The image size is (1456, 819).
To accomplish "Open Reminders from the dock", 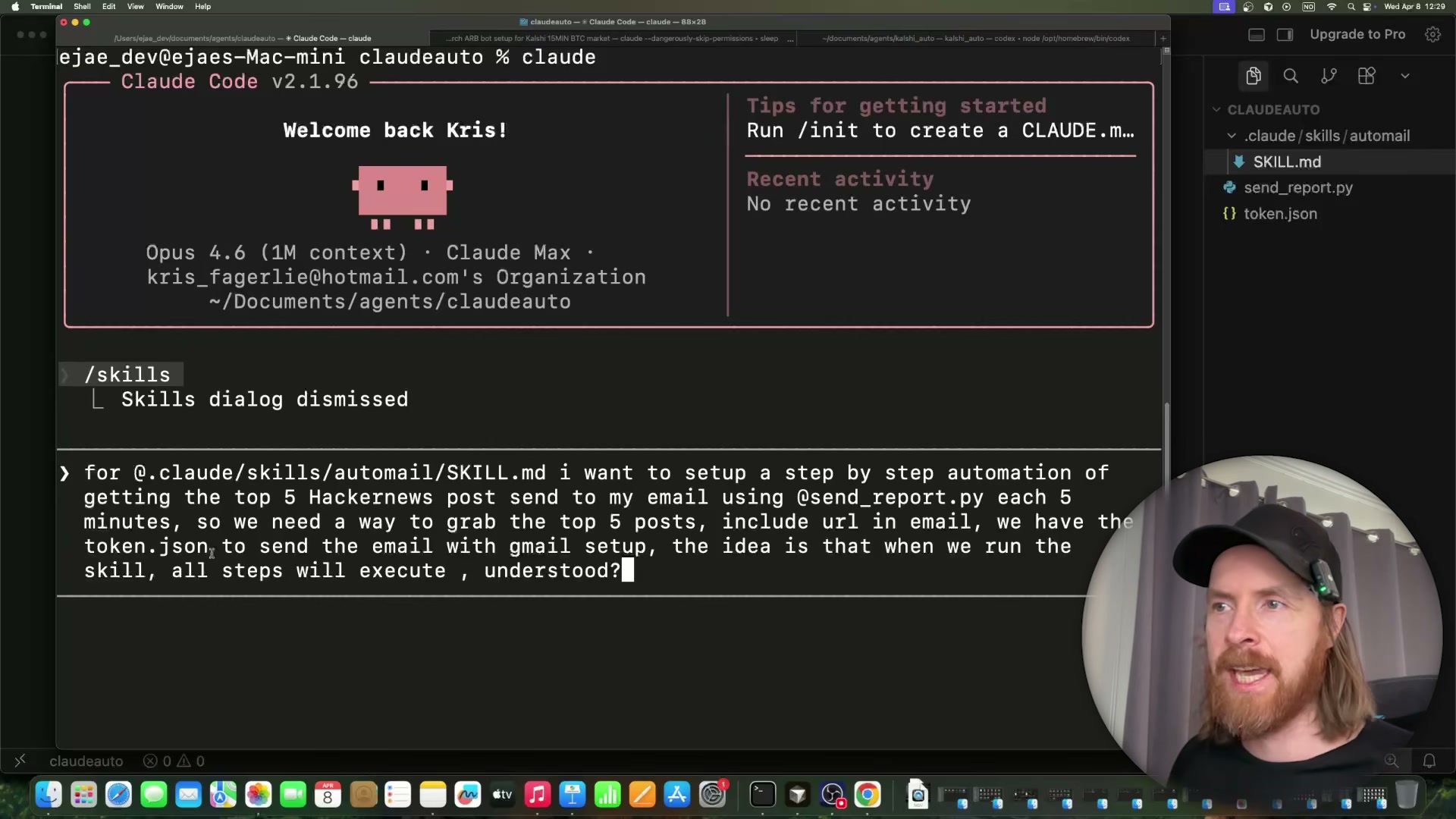I will pos(397,794).
